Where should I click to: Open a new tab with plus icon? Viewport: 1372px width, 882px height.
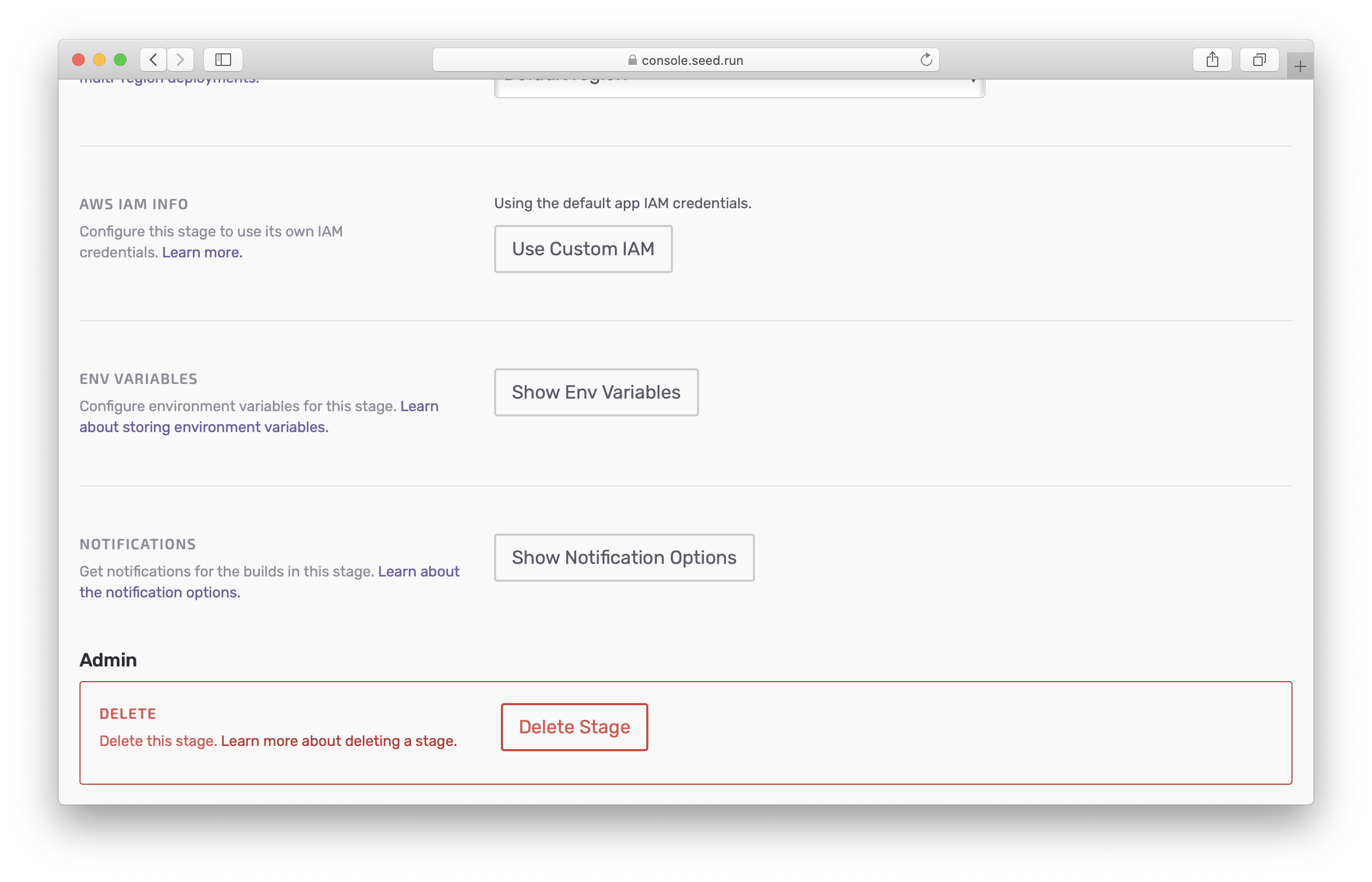pyautogui.click(x=1299, y=67)
